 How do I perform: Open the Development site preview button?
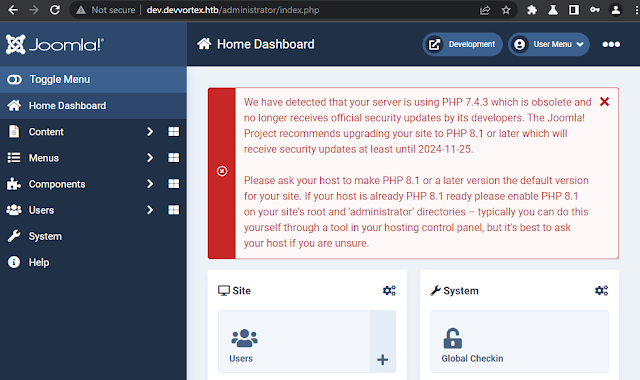click(x=462, y=44)
